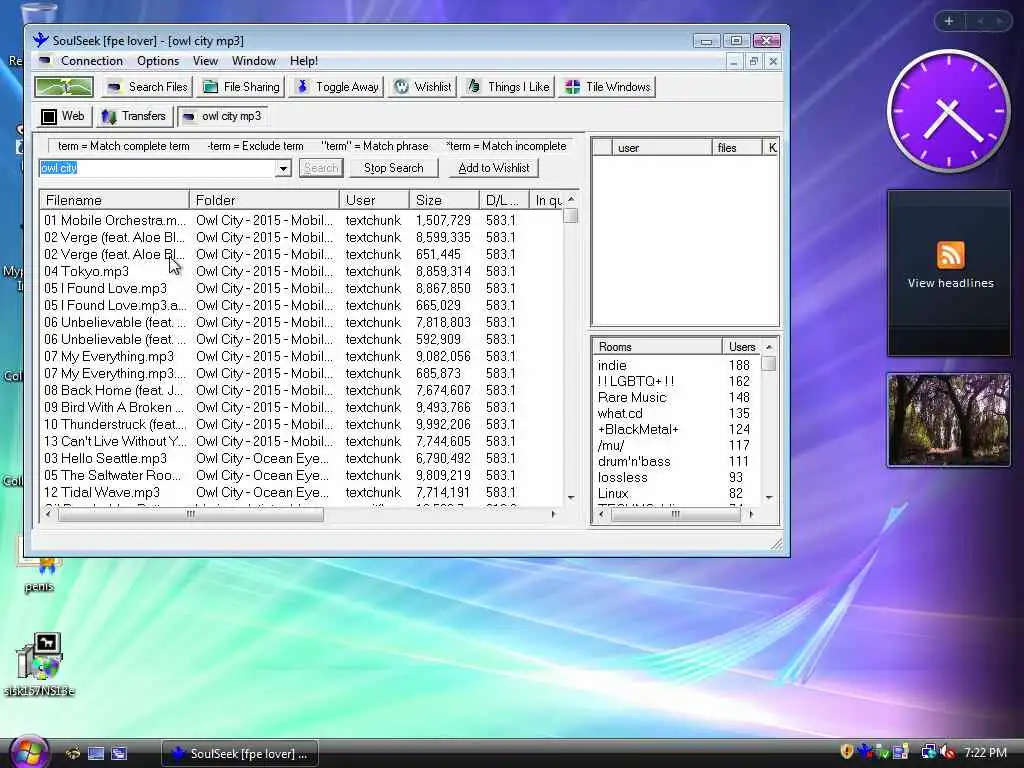Select the what.cd room
Screen dimensions: 1024x768
click(x=620, y=413)
